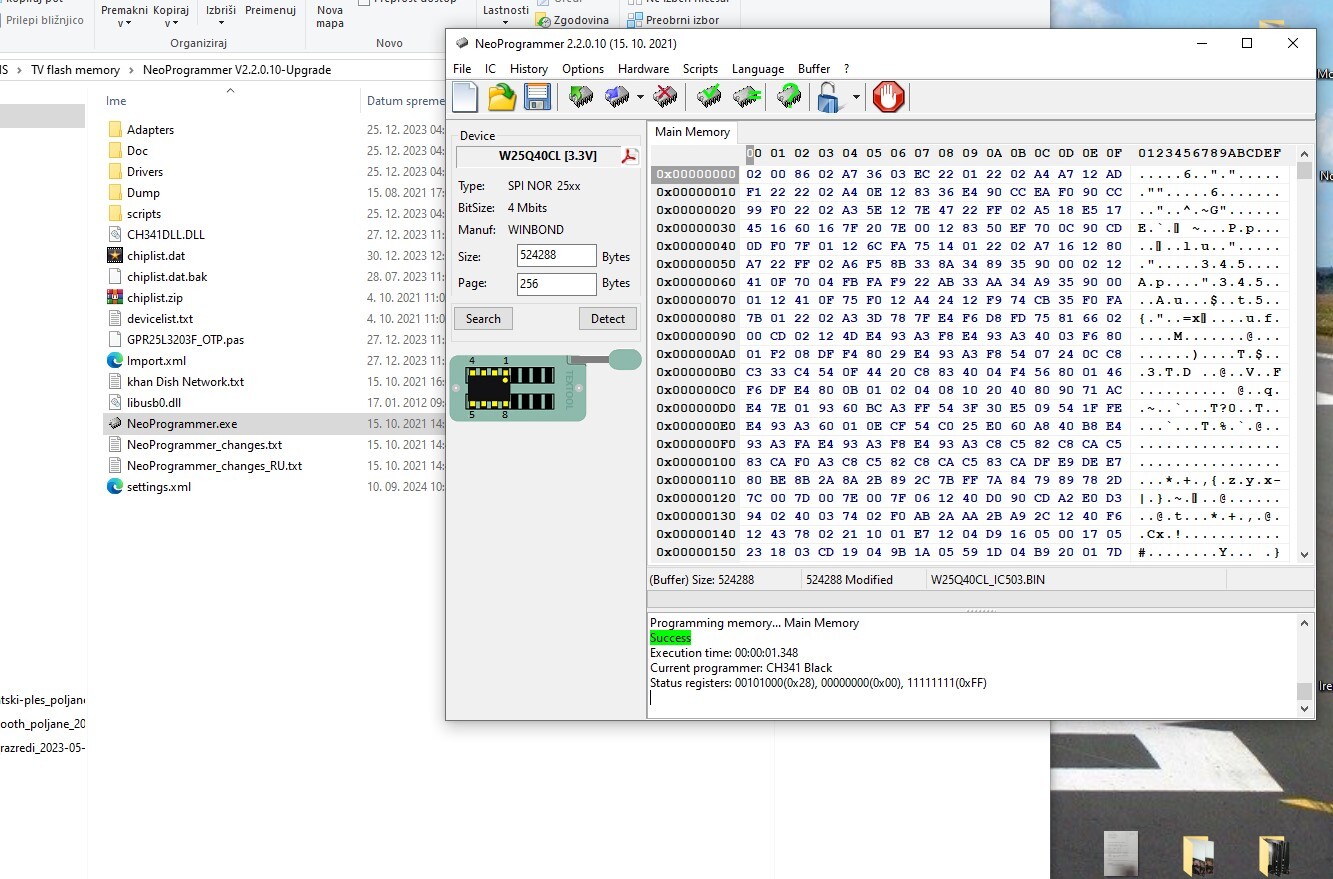Click Preimenuj in the Explorer ribbon

click(270, 10)
